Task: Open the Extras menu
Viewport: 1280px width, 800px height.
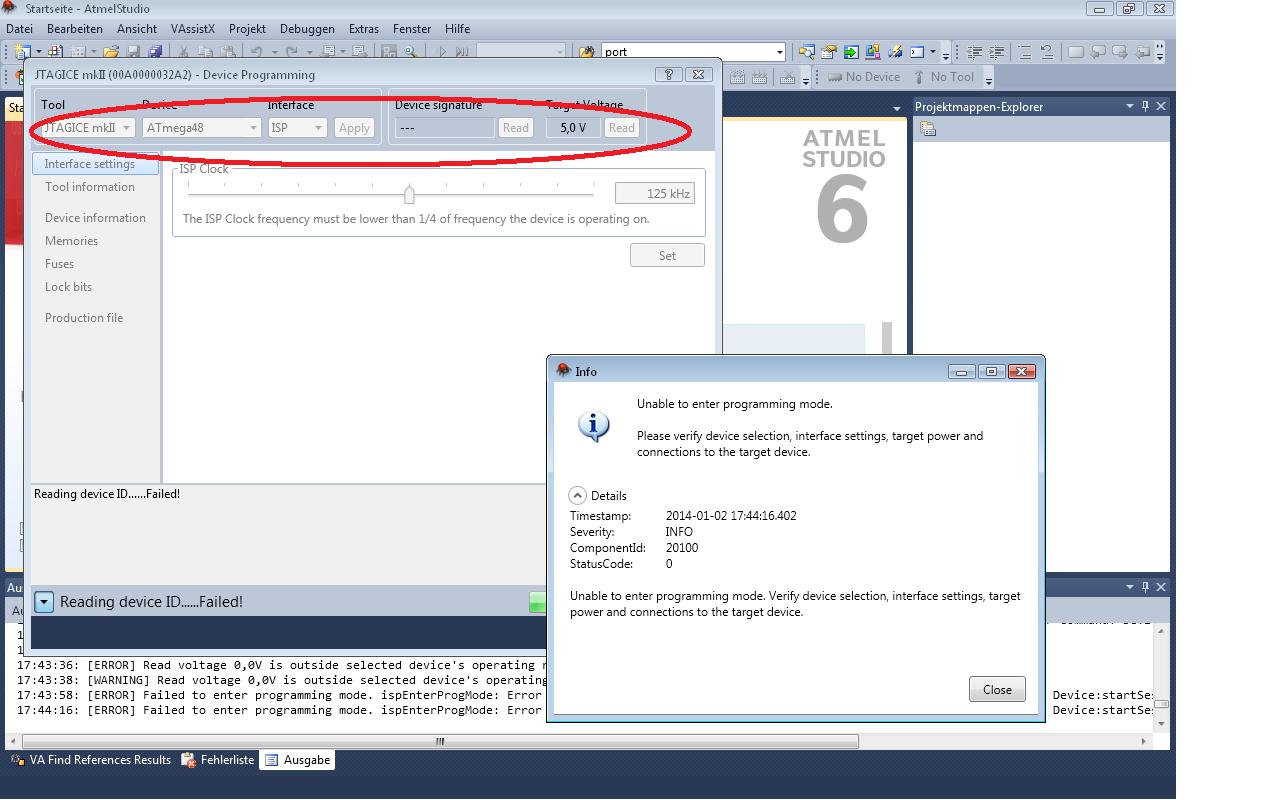Action: pos(364,29)
